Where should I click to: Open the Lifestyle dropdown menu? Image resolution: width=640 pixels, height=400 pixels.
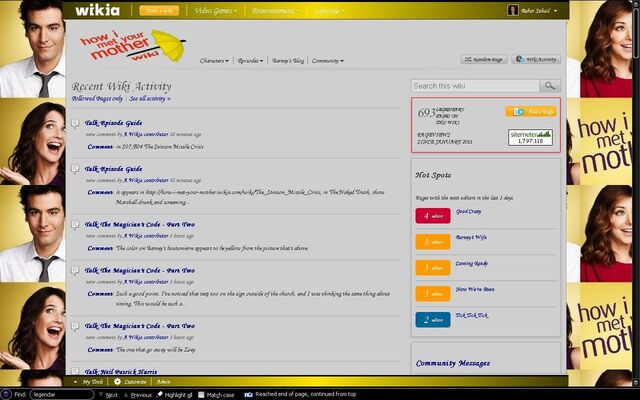pos(329,11)
